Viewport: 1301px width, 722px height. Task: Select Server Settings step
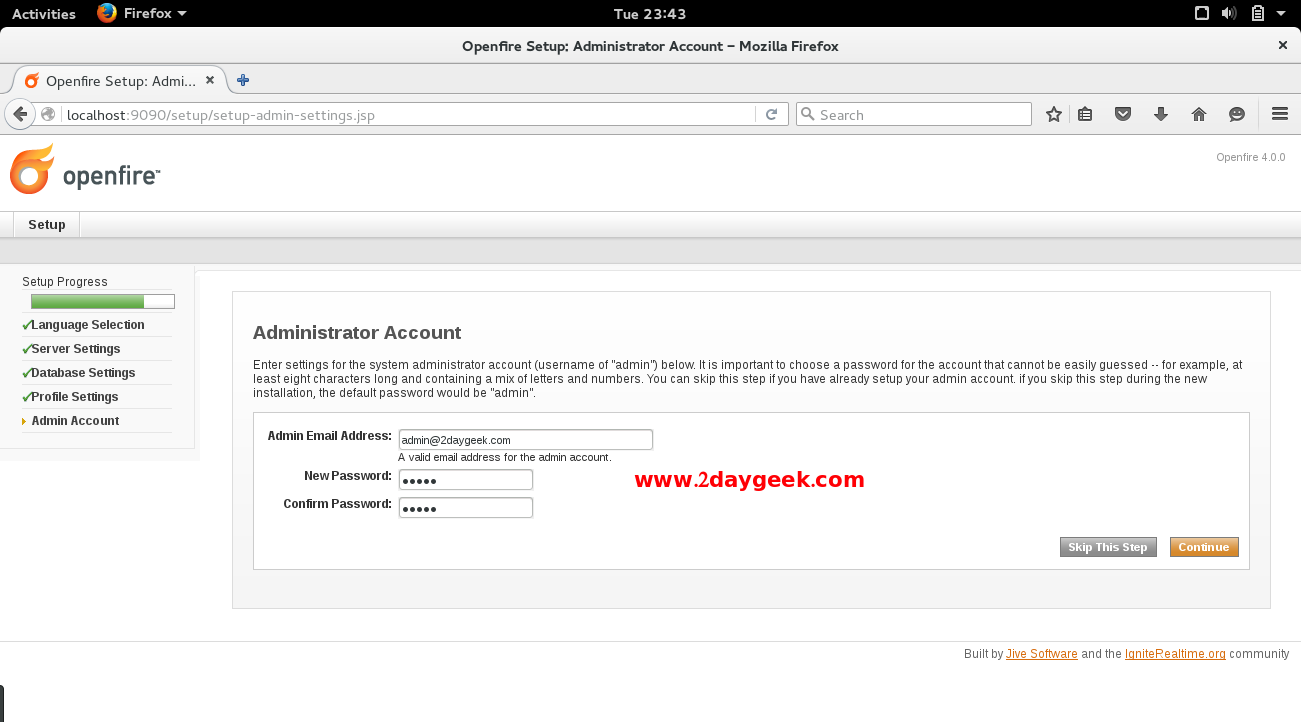[x=75, y=348]
